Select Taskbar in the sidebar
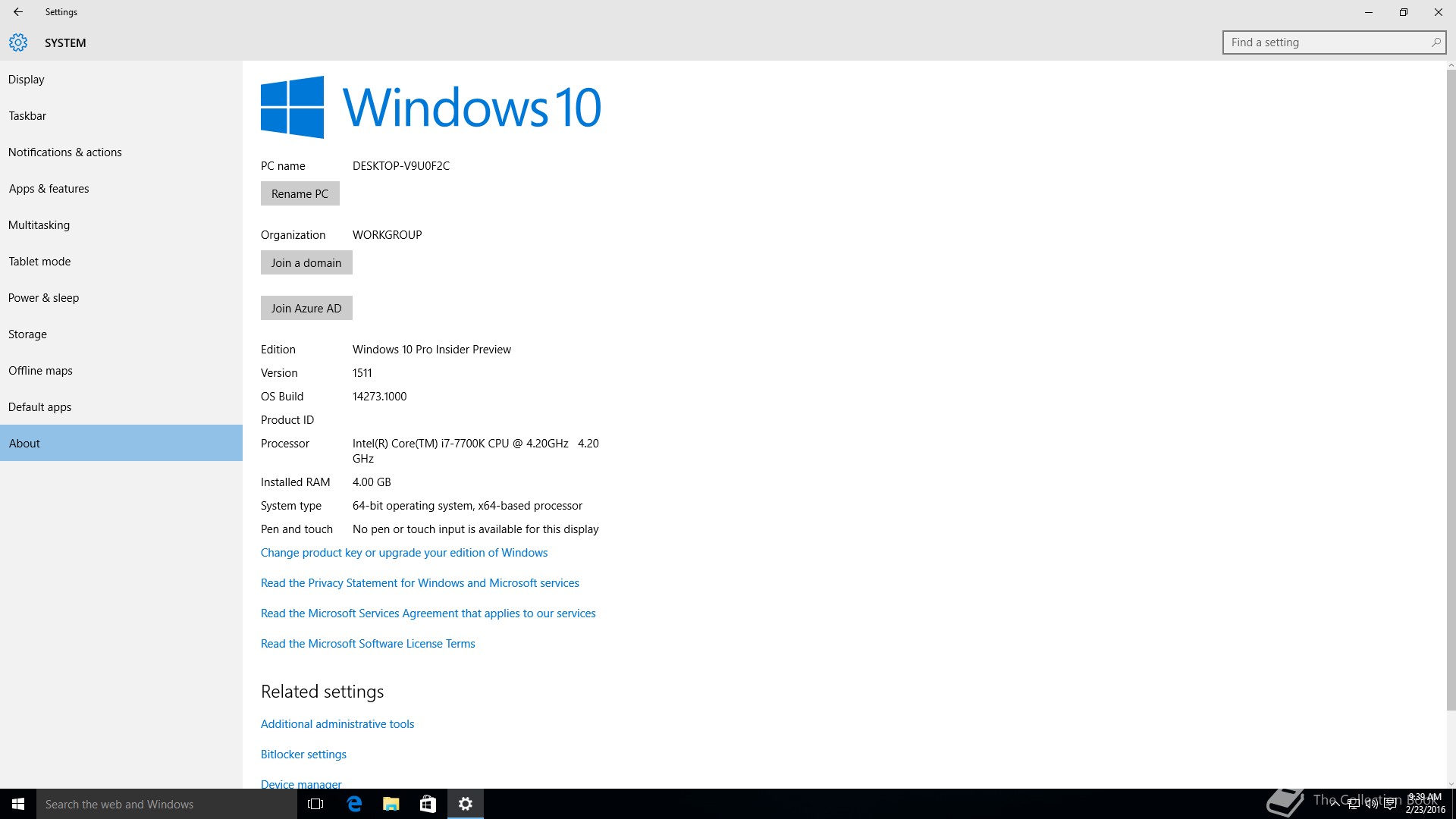This screenshot has height=819, width=1456. [x=121, y=116]
